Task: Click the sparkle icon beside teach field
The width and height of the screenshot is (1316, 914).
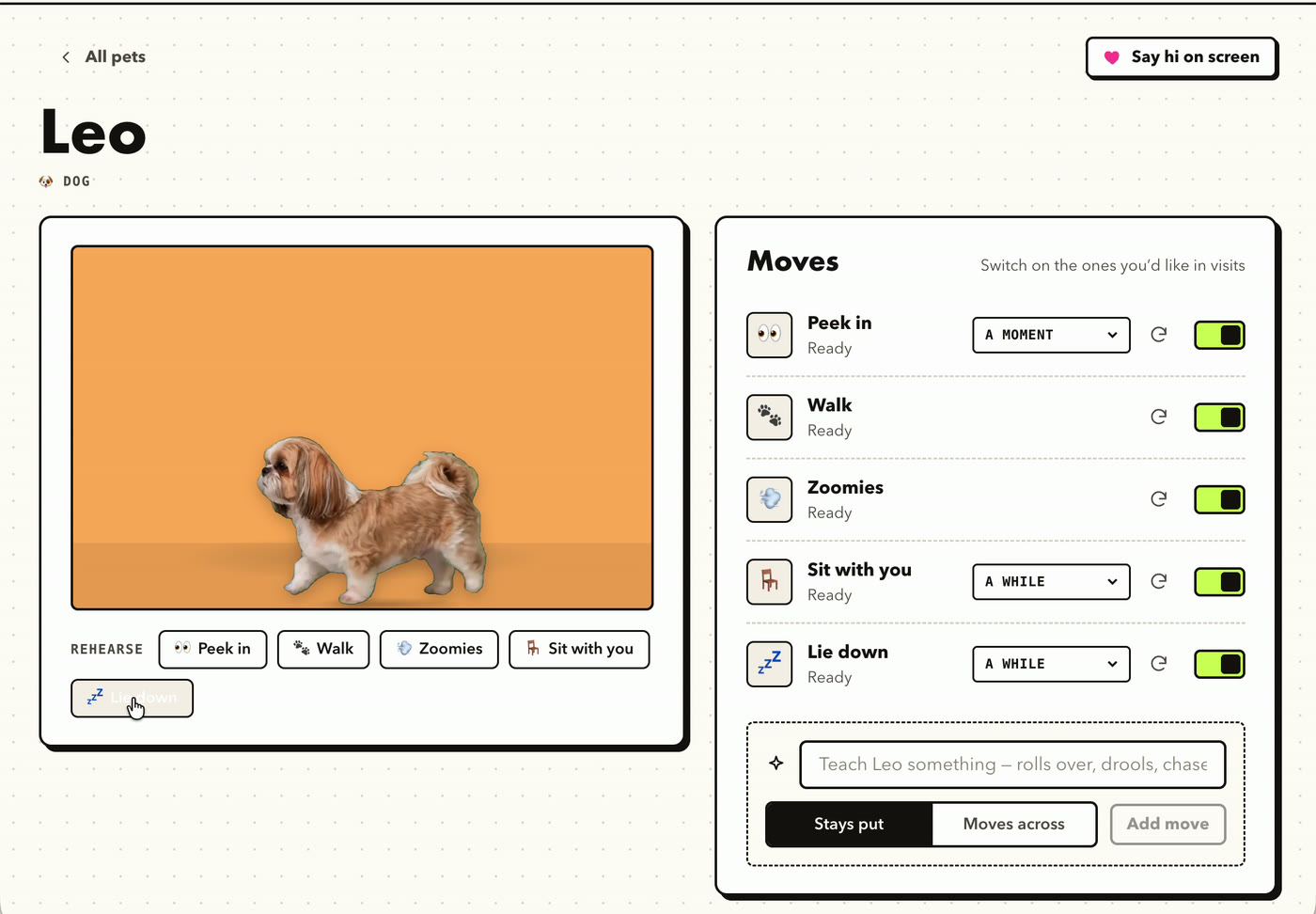Action: coord(776,764)
